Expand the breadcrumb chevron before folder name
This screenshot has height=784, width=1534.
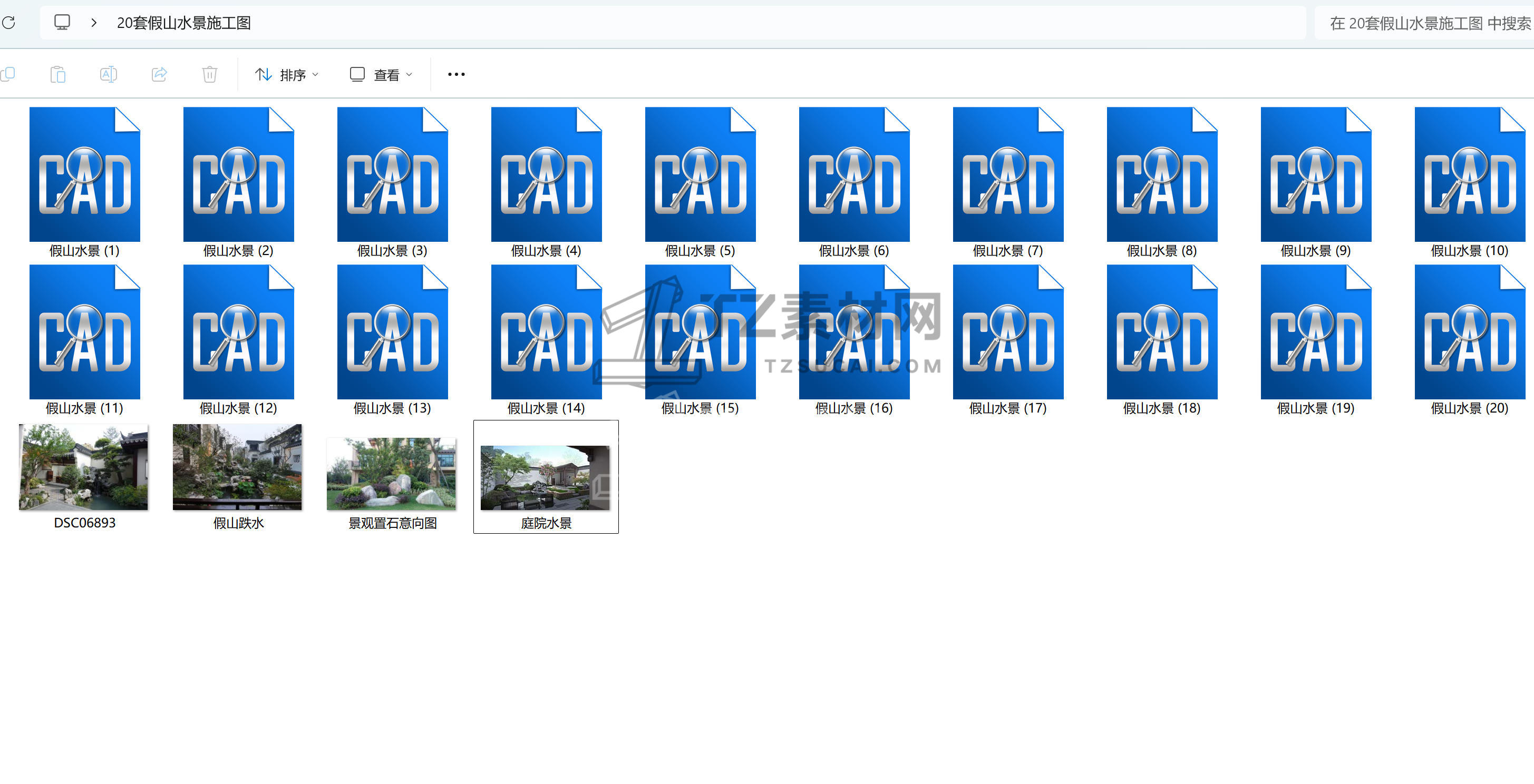(x=93, y=23)
